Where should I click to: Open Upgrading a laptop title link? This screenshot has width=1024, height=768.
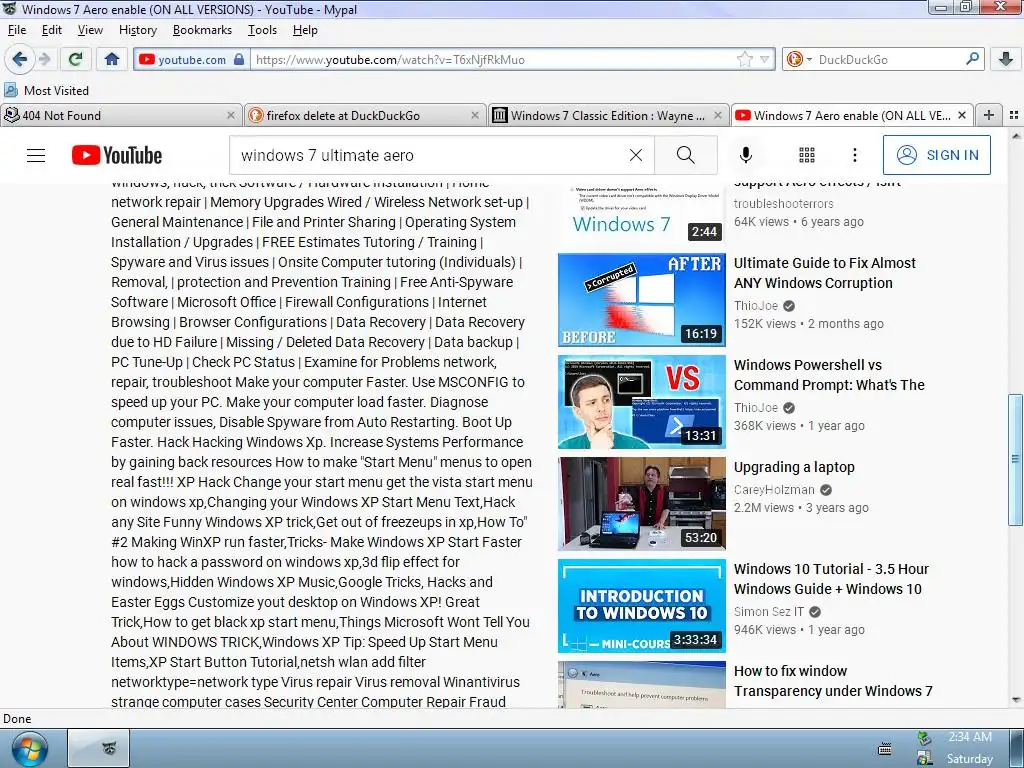coord(794,467)
